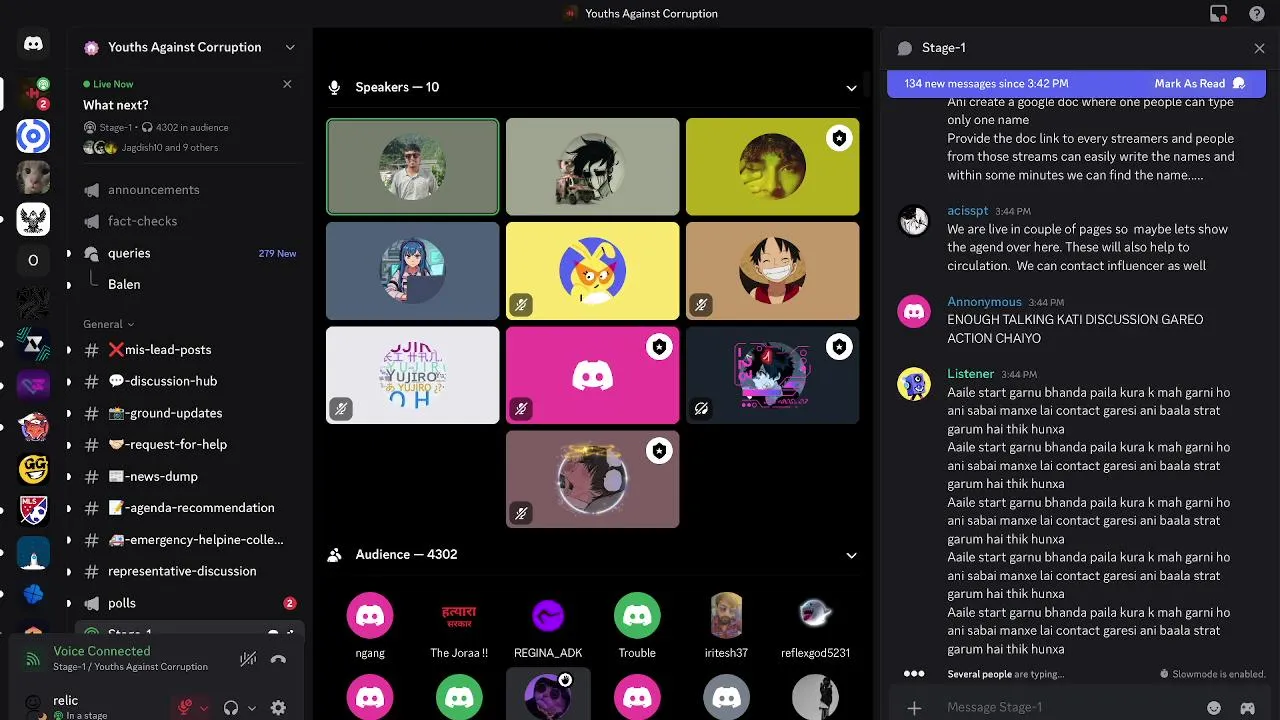1280x720 pixels.
Task: Close the Stage-1 chat panel
Action: pyautogui.click(x=1259, y=48)
